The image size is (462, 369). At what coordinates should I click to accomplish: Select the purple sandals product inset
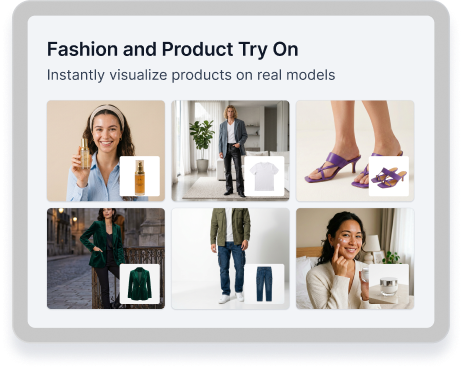[x=389, y=176]
